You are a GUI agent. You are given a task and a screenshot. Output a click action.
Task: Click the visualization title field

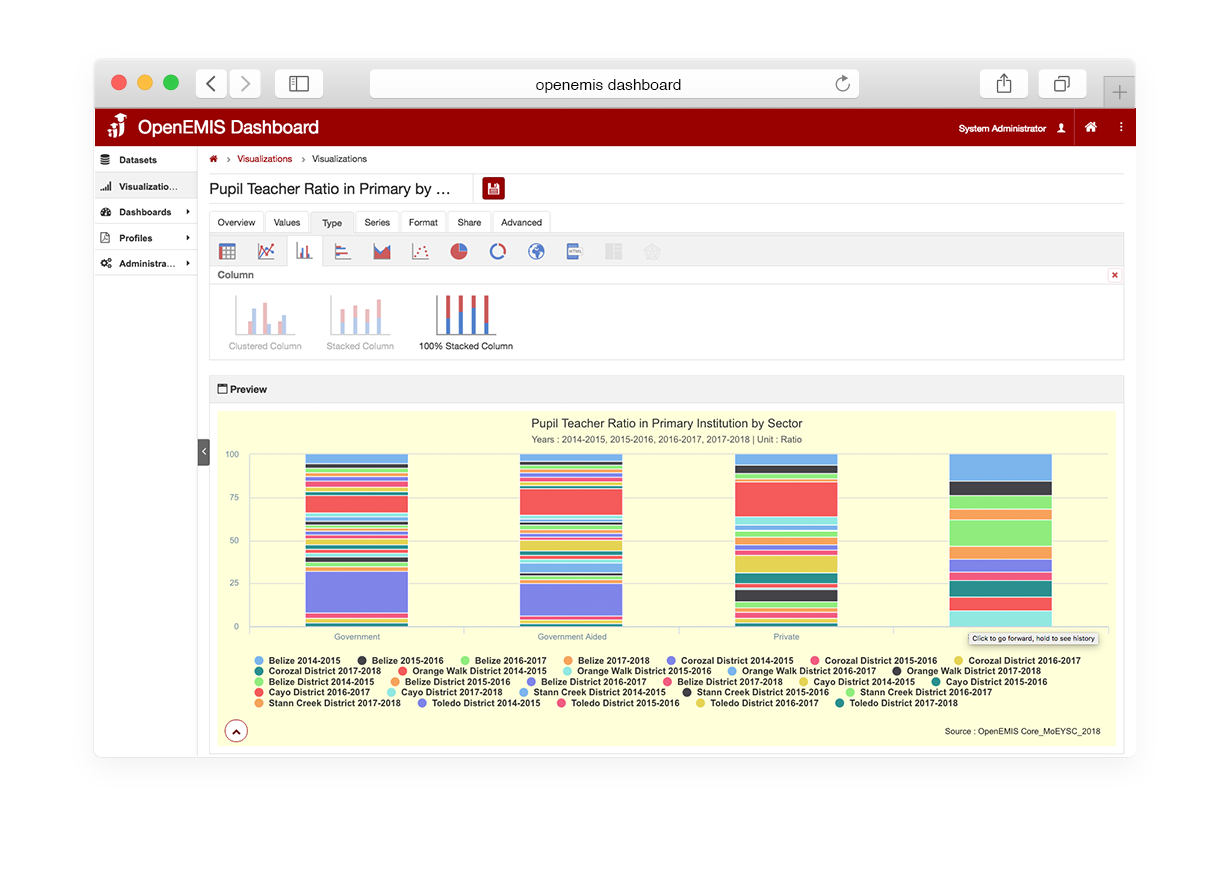coord(342,189)
